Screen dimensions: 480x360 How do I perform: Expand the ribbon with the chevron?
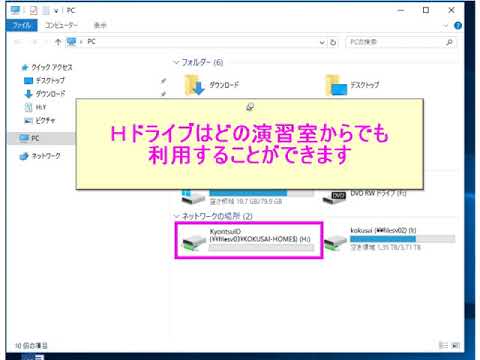coord(446,26)
